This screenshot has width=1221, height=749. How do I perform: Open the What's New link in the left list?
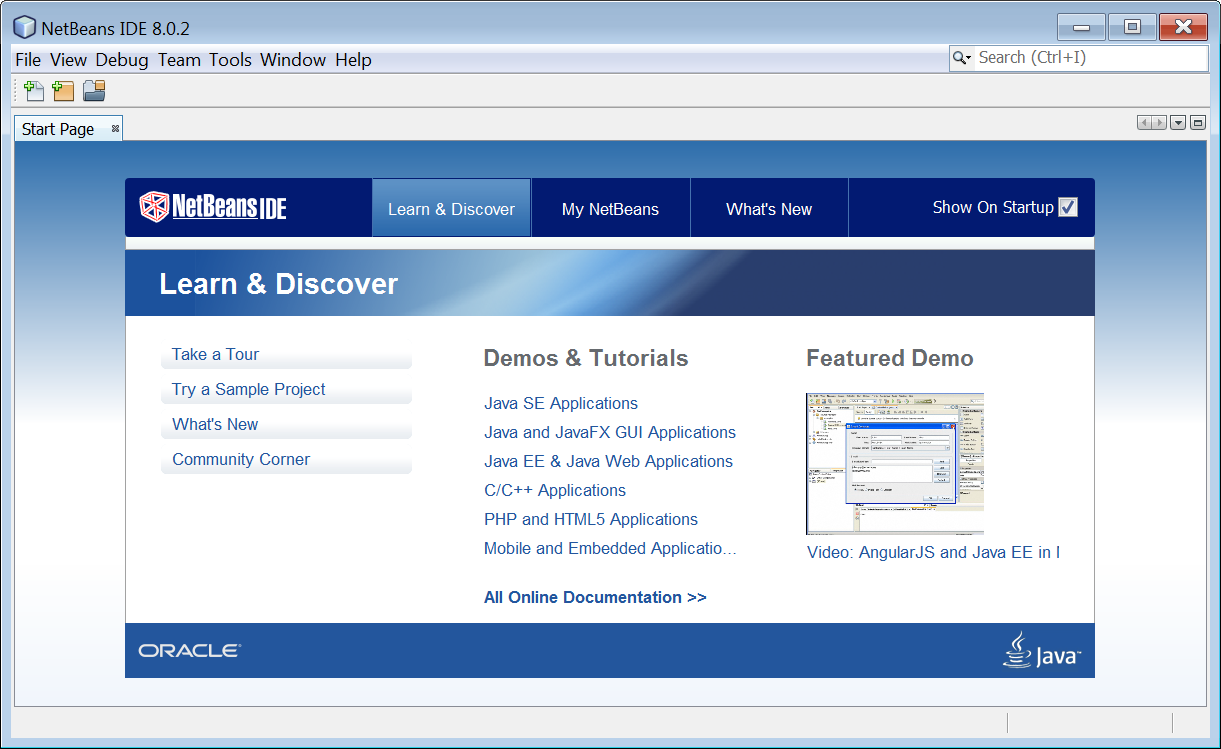click(215, 424)
